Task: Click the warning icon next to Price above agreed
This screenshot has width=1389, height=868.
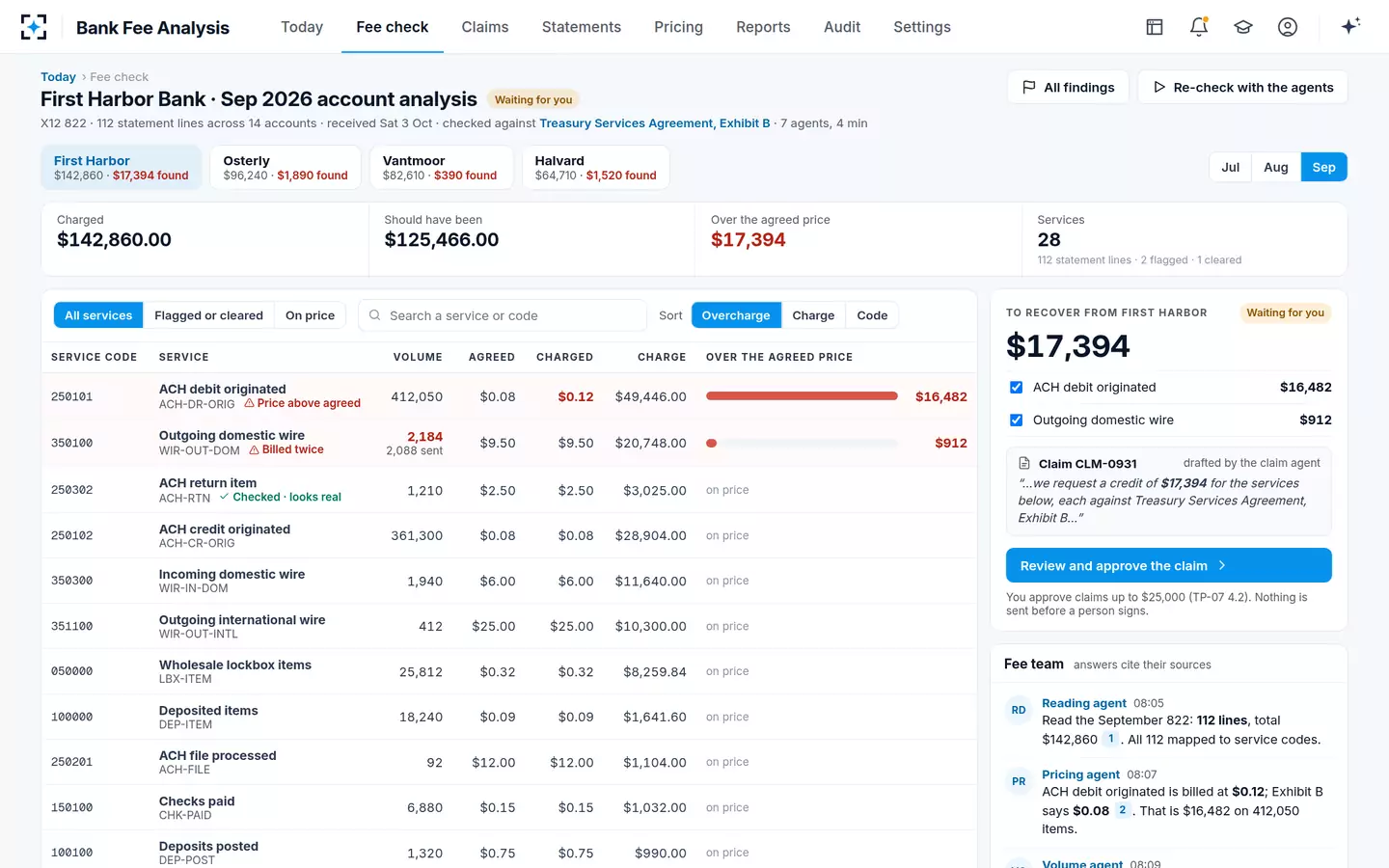Action: (249, 403)
